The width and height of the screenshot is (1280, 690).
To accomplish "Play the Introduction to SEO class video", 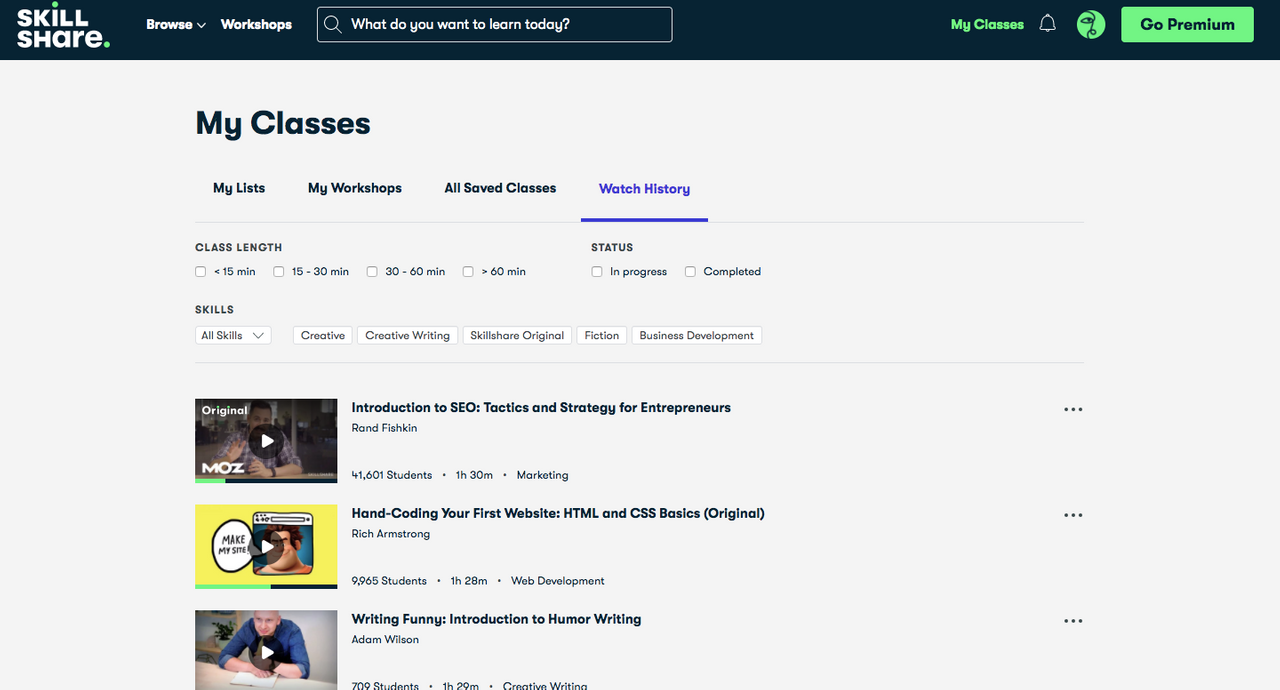I will point(266,440).
